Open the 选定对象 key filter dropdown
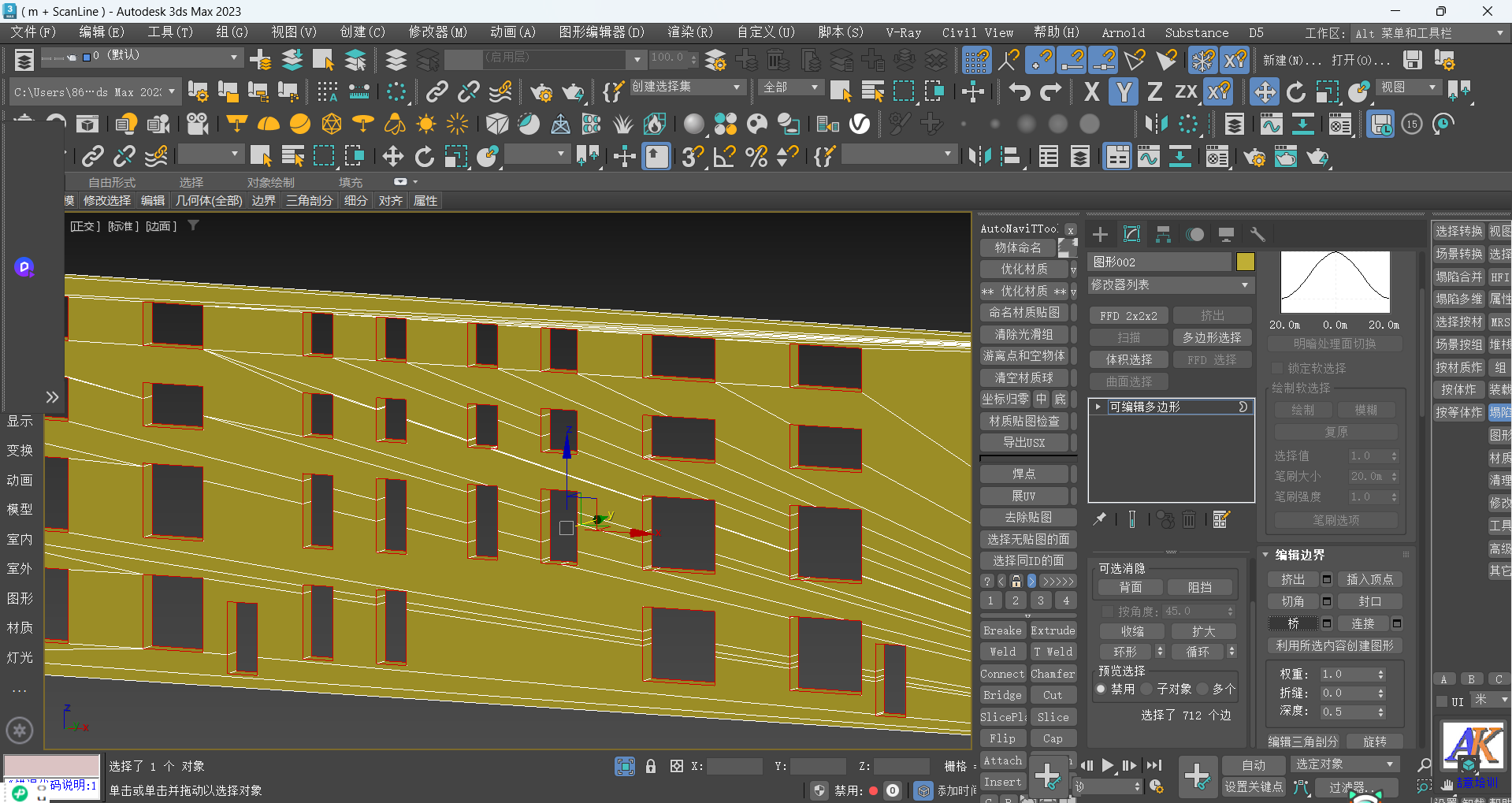This screenshot has width=1512, height=803. point(1344,764)
